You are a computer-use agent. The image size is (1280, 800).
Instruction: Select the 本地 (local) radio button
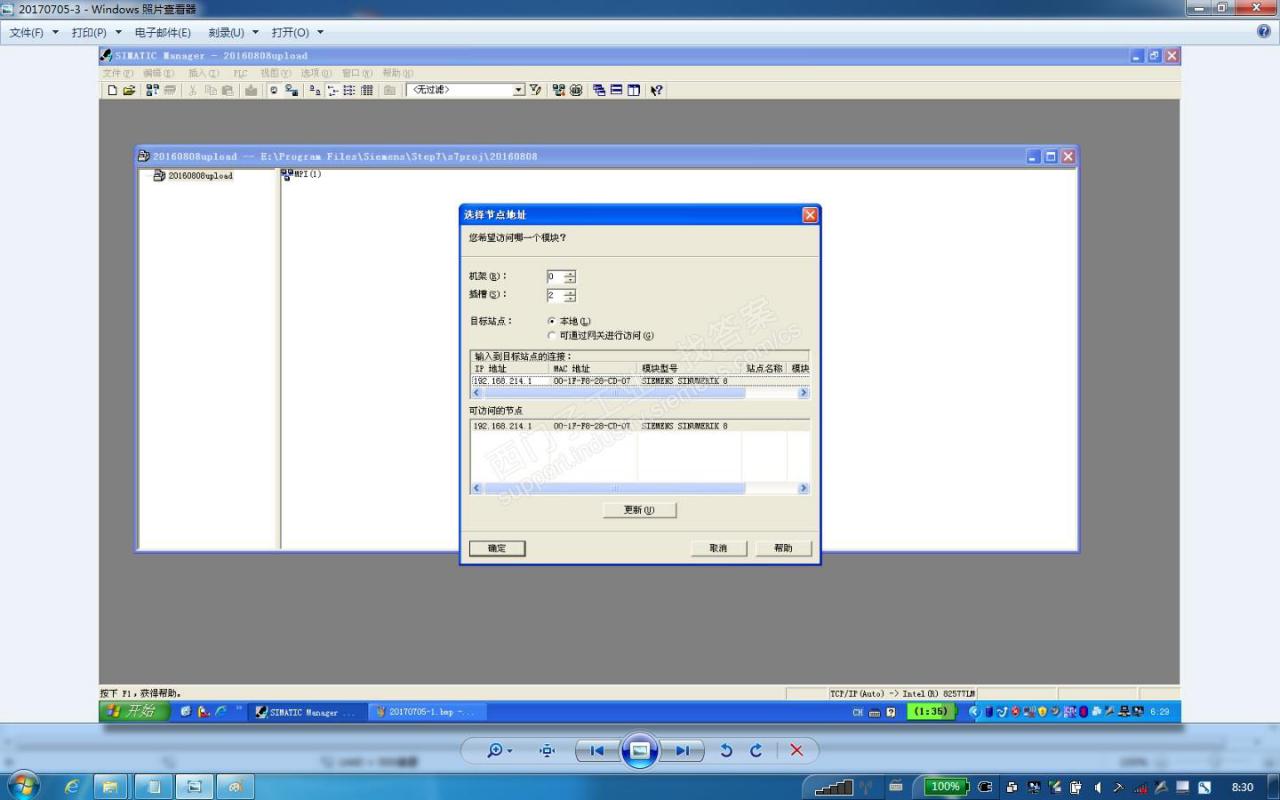[x=552, y=321]
